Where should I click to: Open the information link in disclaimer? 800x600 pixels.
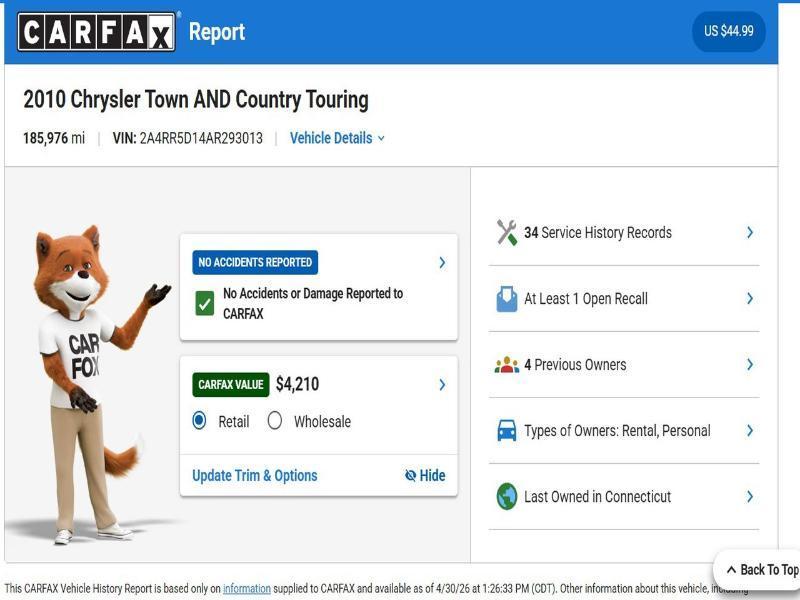pyautogui.click(x=246, y=589)
